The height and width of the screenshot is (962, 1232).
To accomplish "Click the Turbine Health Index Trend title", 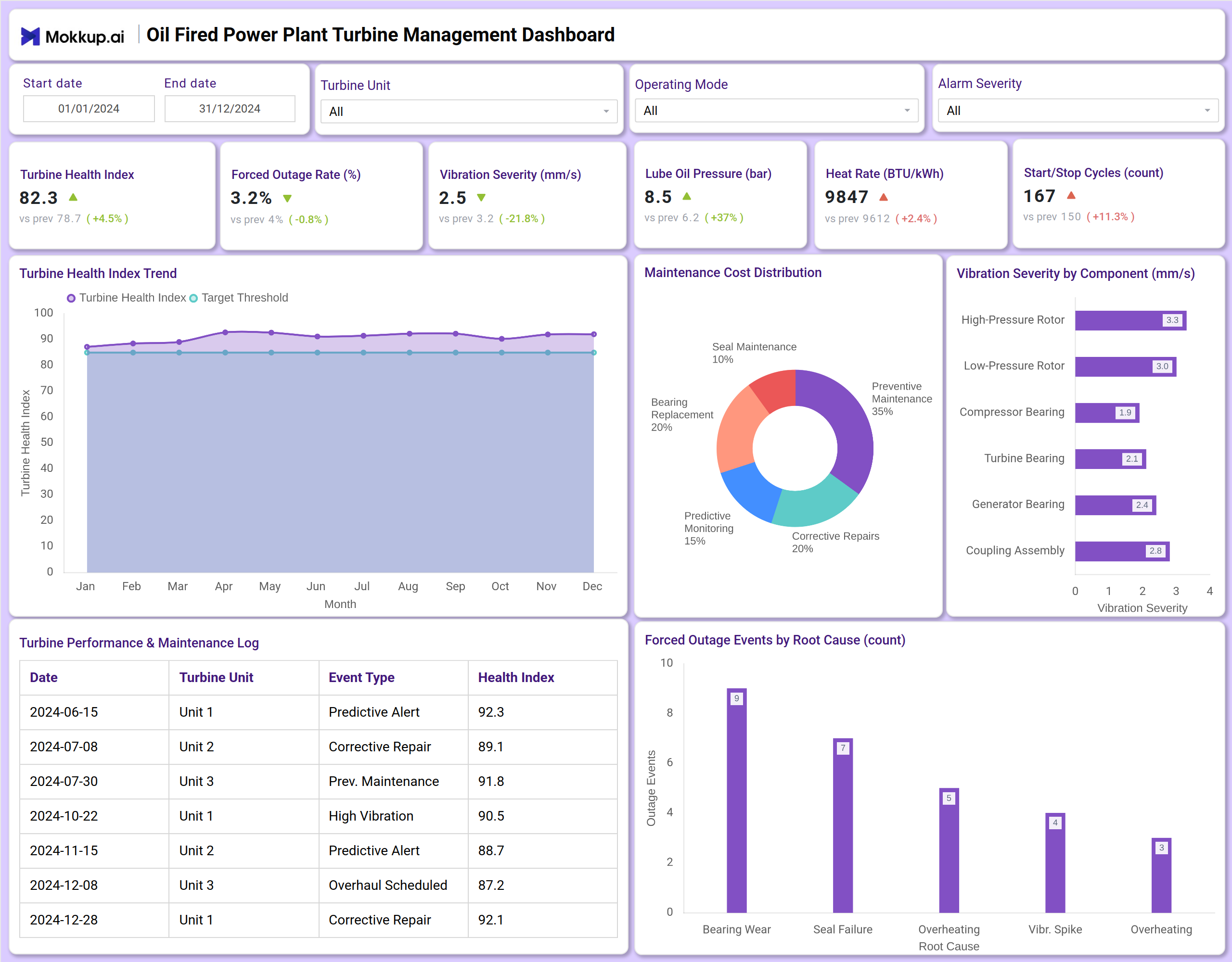I will [x=98, y=274].
